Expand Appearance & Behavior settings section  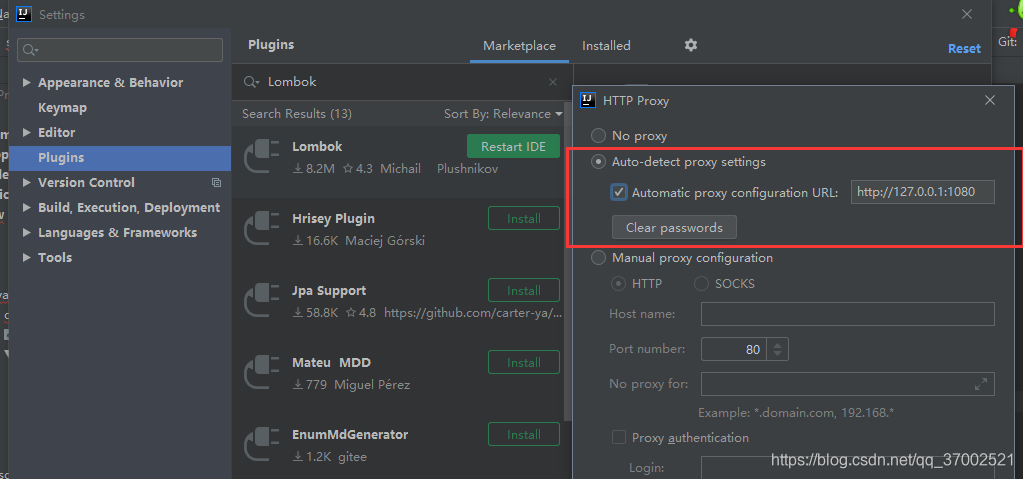pyautogui.click(x=27, y=82)
